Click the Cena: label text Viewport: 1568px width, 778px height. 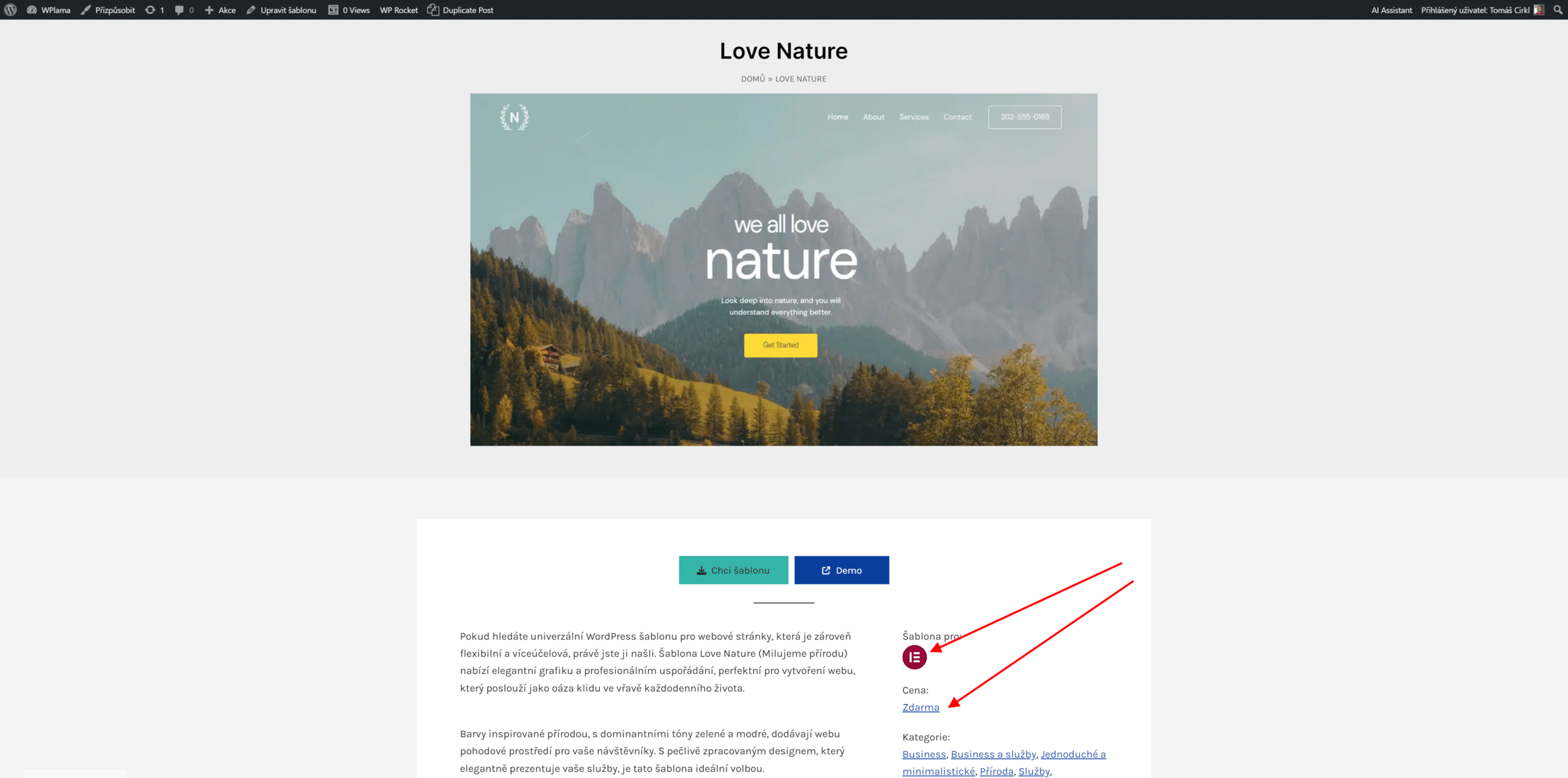[x=915, y=690]
